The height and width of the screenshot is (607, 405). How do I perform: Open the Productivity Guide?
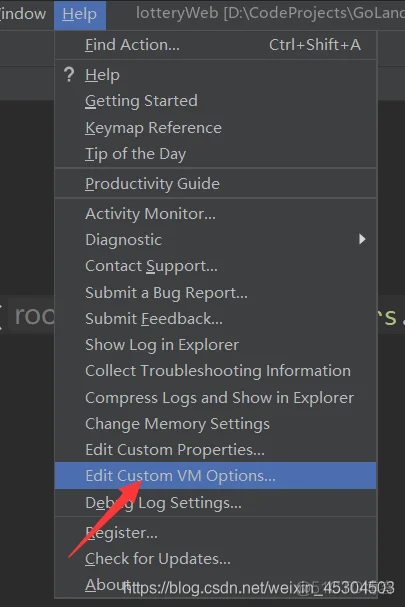pos(215,183)
